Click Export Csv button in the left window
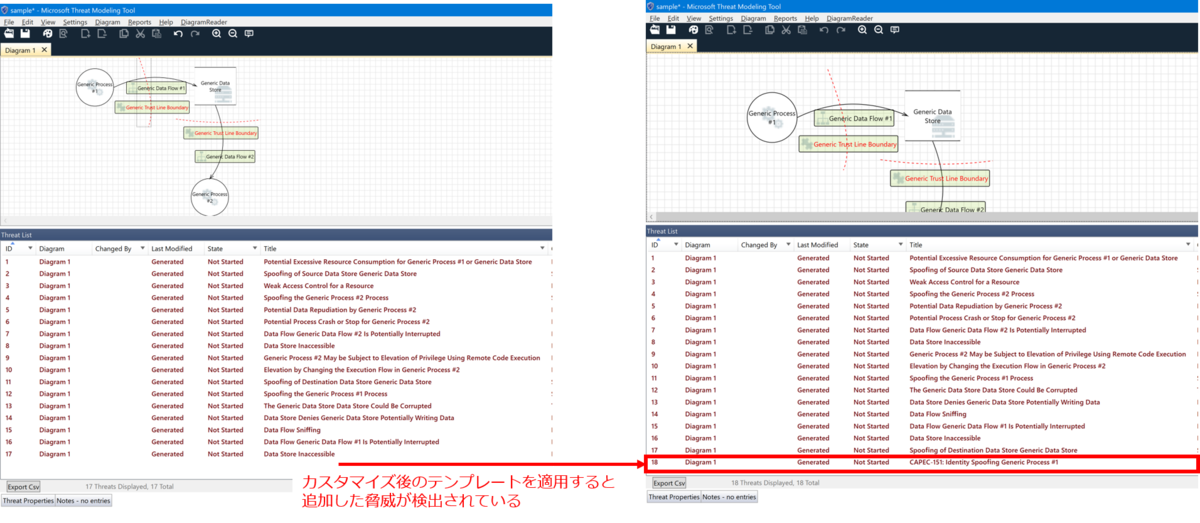The width and height of the screenshot is (1200, 523). (24, 486)
